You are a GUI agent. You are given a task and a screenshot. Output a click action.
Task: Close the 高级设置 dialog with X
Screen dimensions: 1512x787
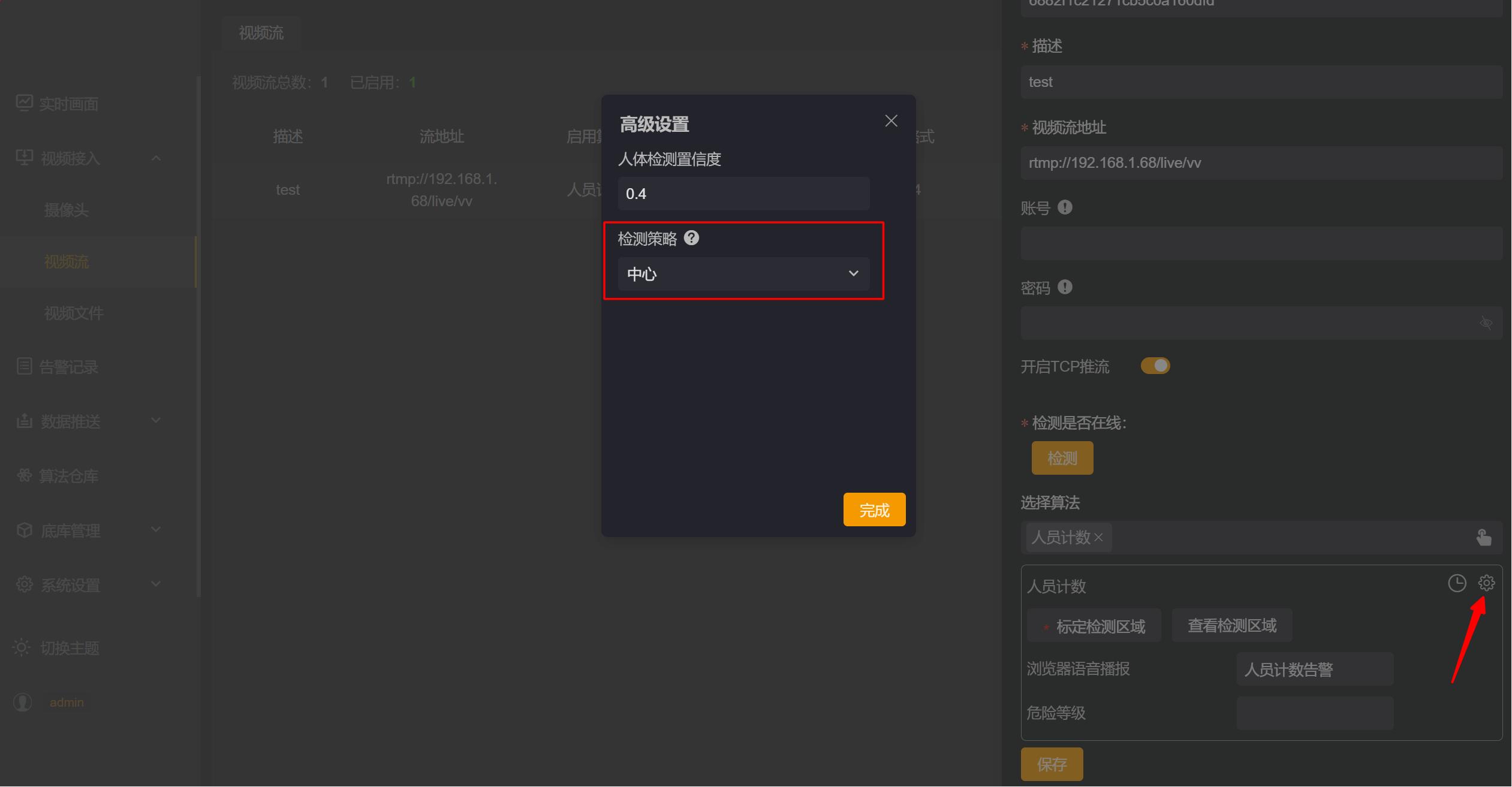891,121
